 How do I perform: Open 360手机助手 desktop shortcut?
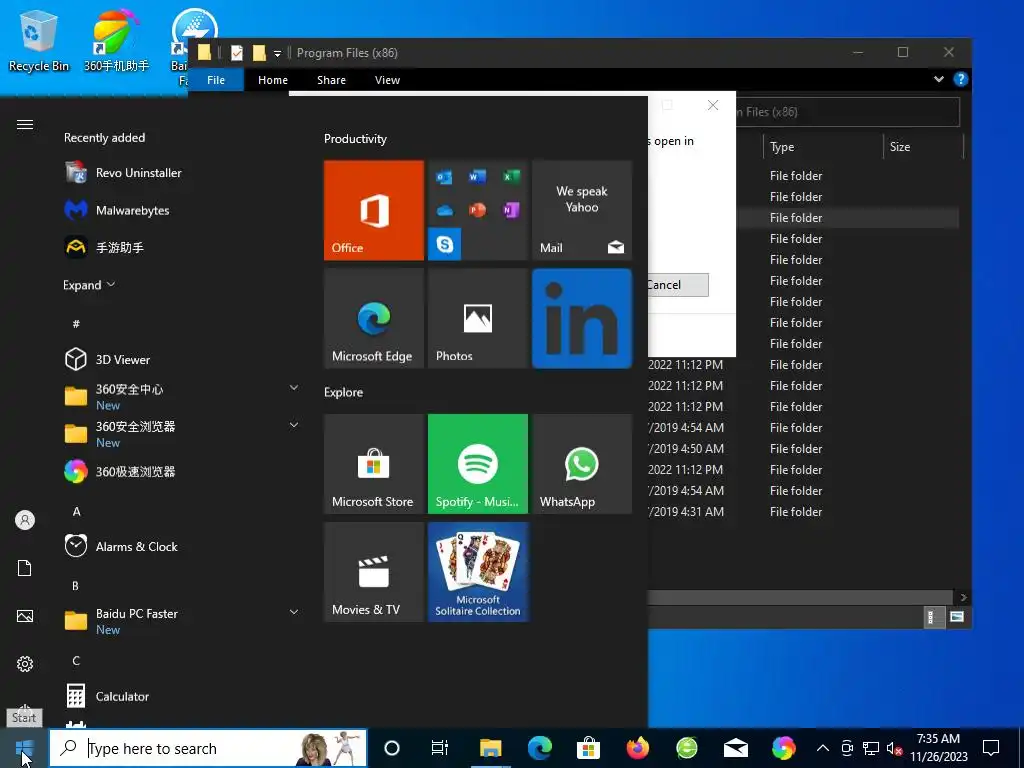click(116, 40)
